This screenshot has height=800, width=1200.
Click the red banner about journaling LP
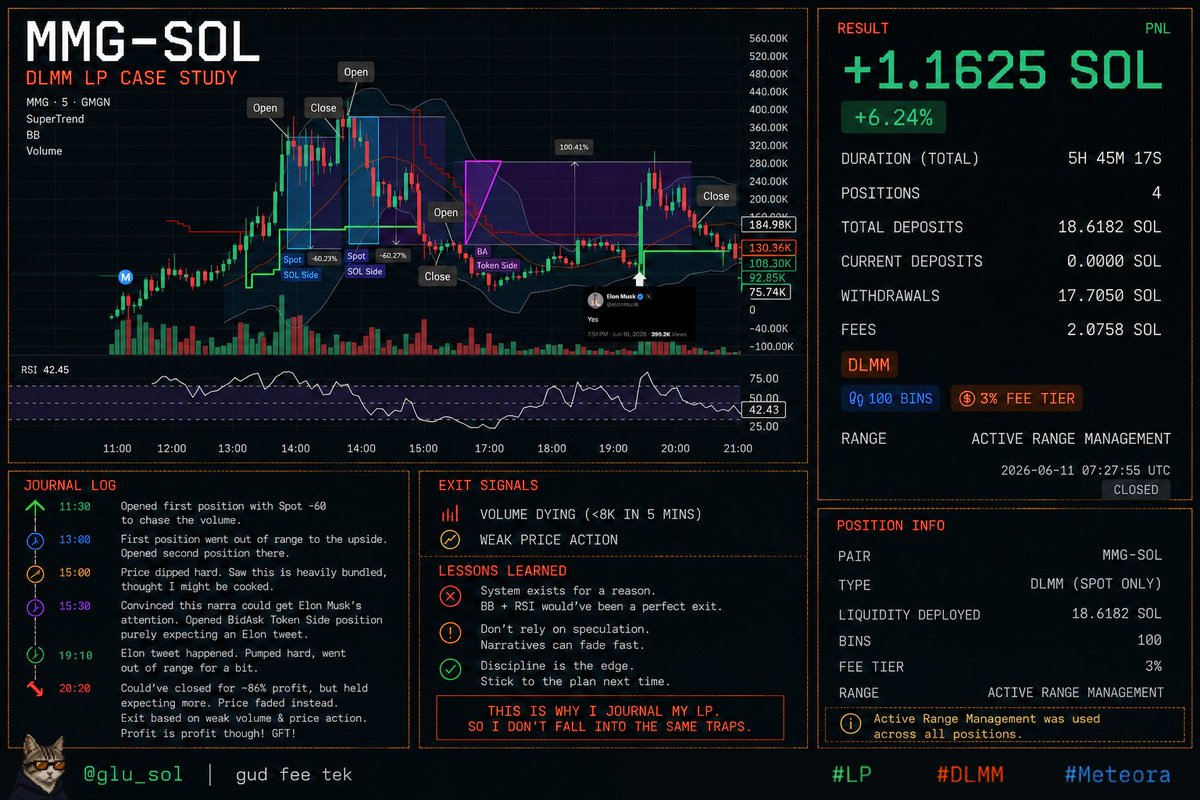[610, 717]
